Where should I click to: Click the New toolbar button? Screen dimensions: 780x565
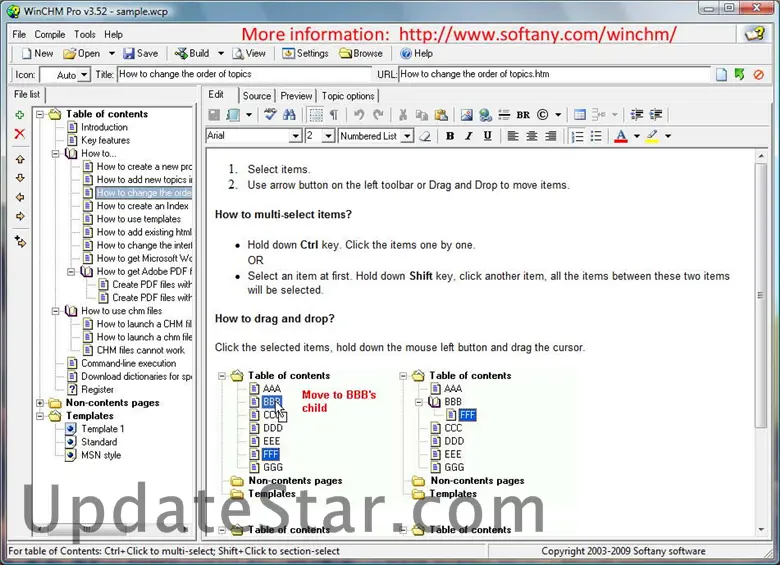click(x=37, y=53)
